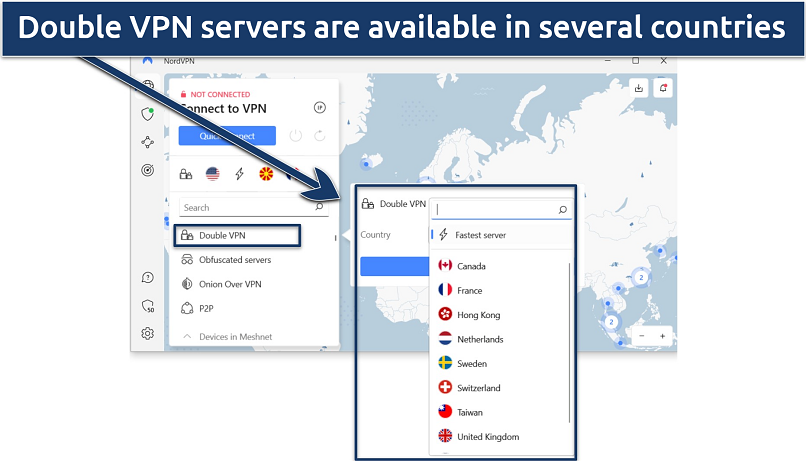Open the shield icon with the 50 badge
Viewport: 806px width, 461px height.
tap(148, 306)
